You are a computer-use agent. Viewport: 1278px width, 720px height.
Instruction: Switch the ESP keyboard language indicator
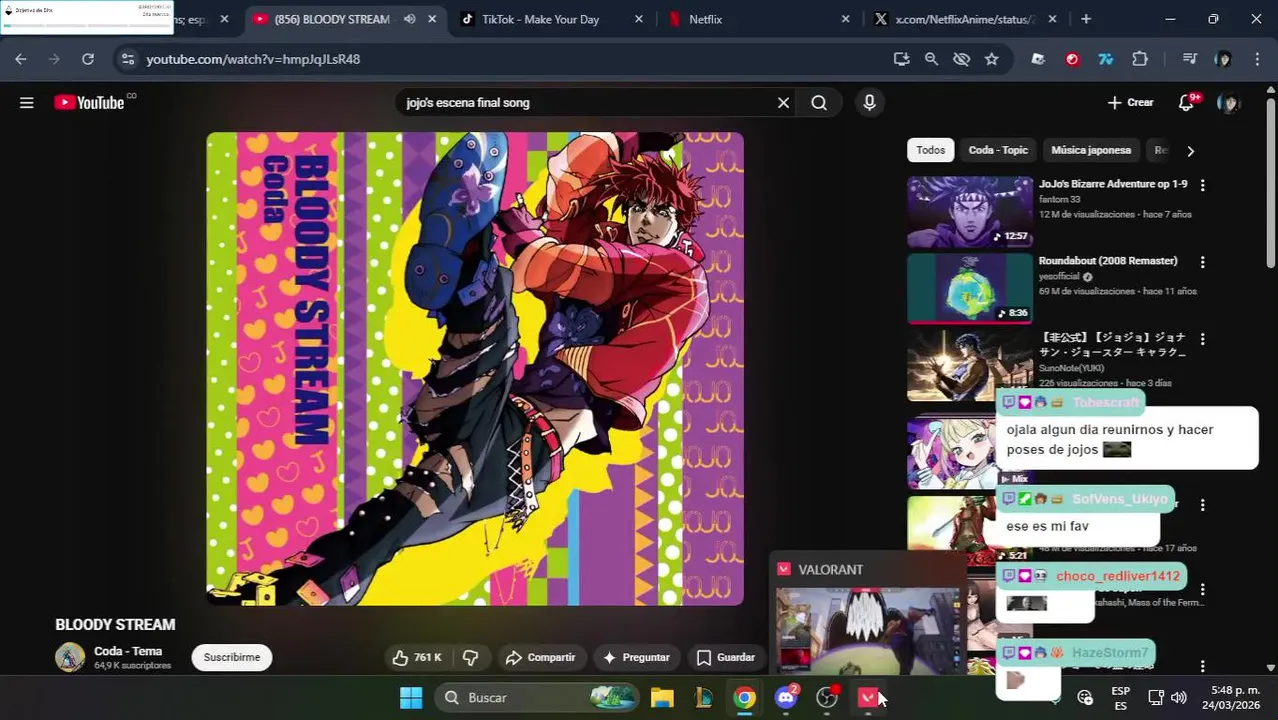[x=1121, y=697]
